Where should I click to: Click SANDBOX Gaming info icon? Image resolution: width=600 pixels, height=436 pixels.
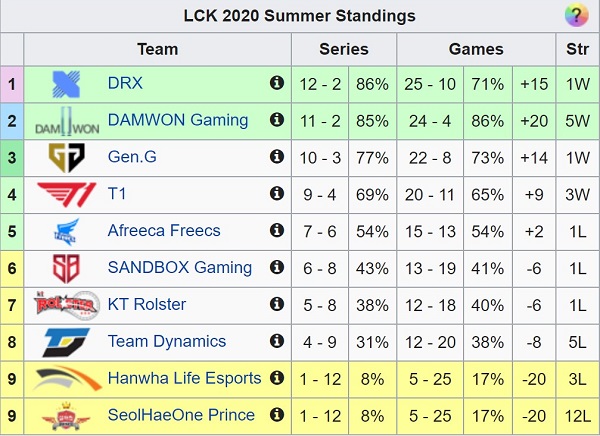point(277,268)
